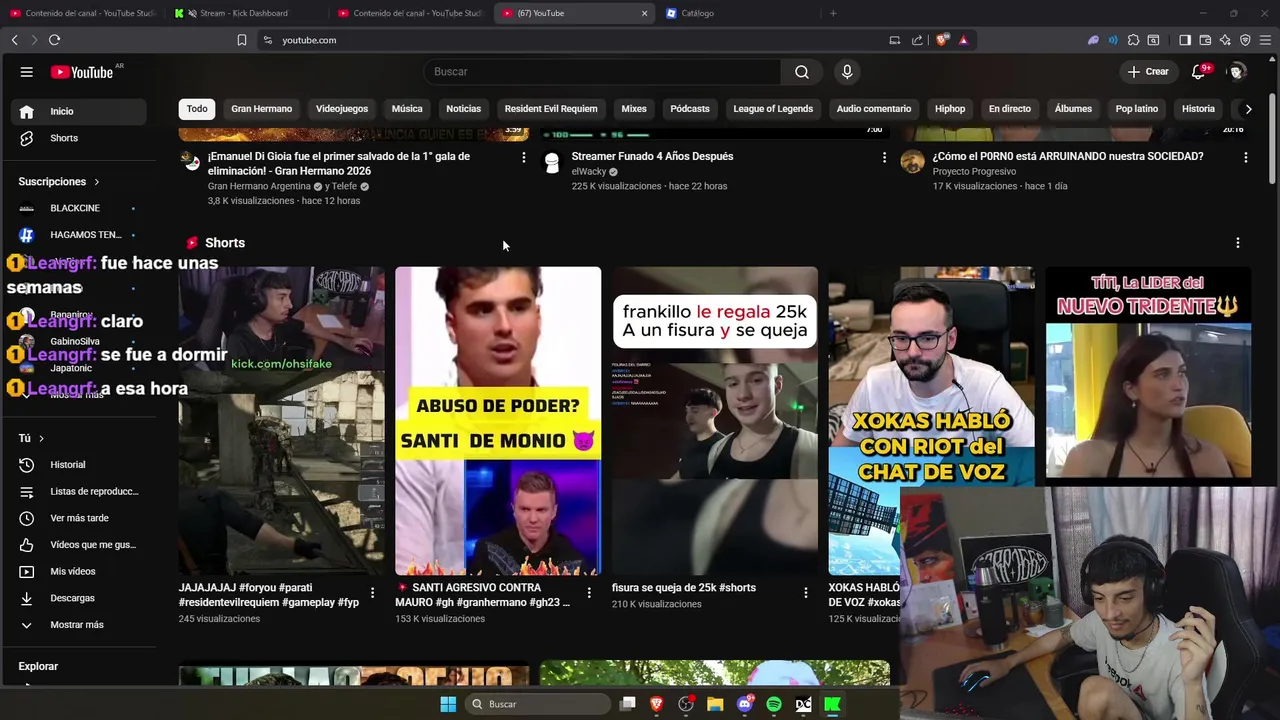Screen dimensions: 1280x720
Task: Reload the YouTube page
Action: (54, 40)
